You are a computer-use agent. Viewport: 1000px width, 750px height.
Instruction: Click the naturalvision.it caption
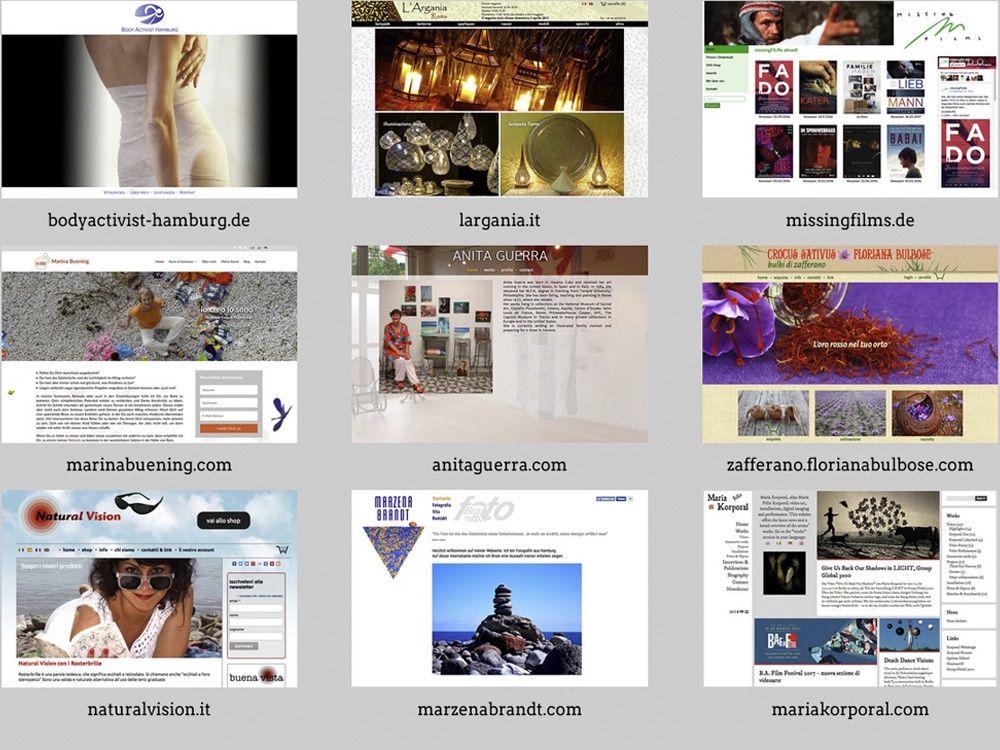149,709
